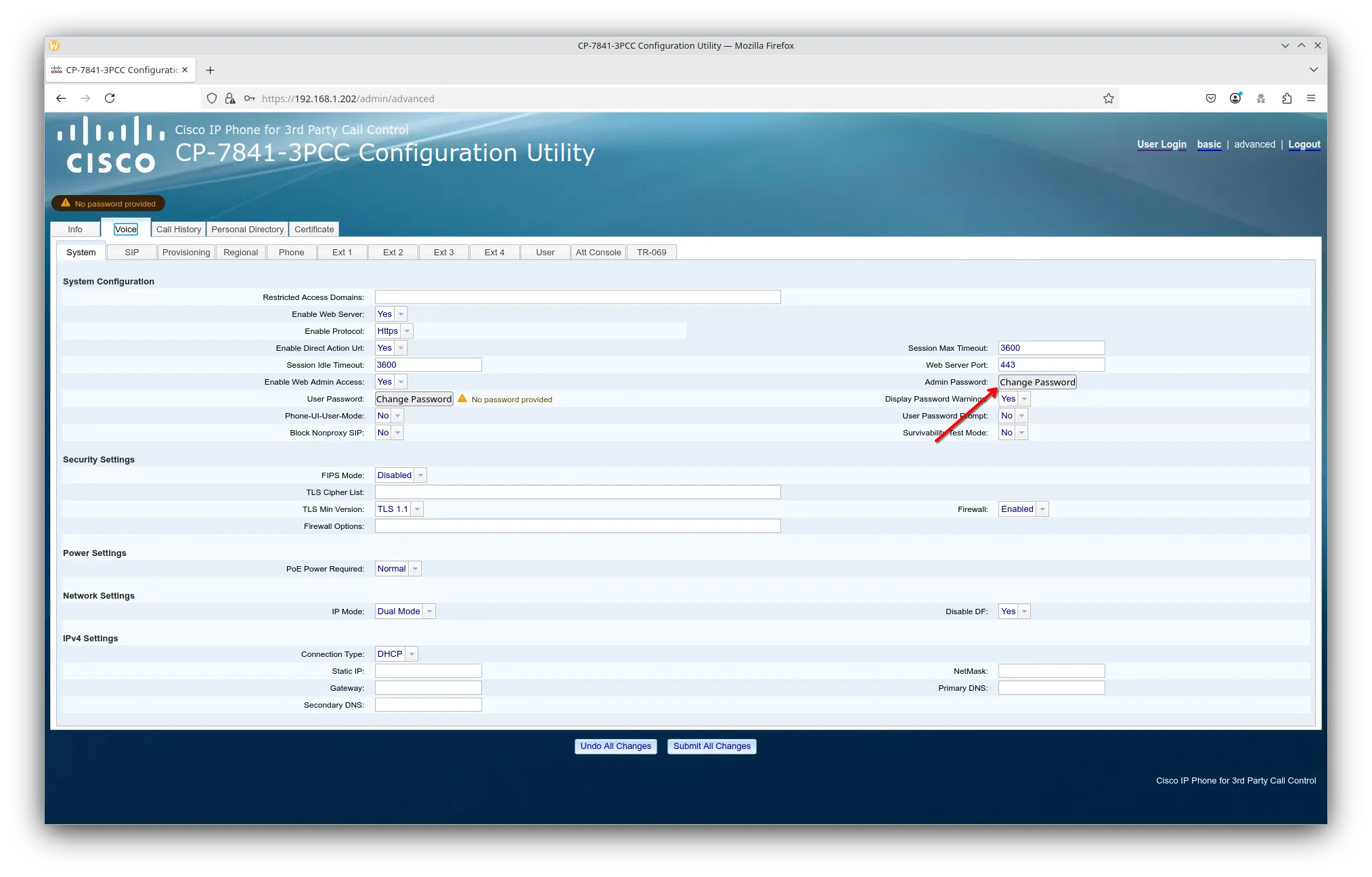Select the User sub-tab
The height and width of the screenshot is (877, 1372).
(x=545, y=252)
